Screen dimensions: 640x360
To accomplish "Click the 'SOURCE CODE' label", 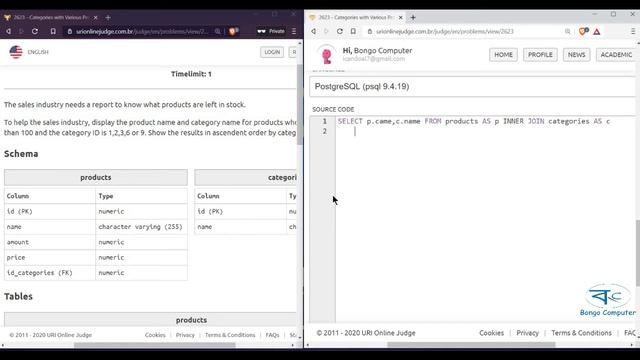I will 333,109.
